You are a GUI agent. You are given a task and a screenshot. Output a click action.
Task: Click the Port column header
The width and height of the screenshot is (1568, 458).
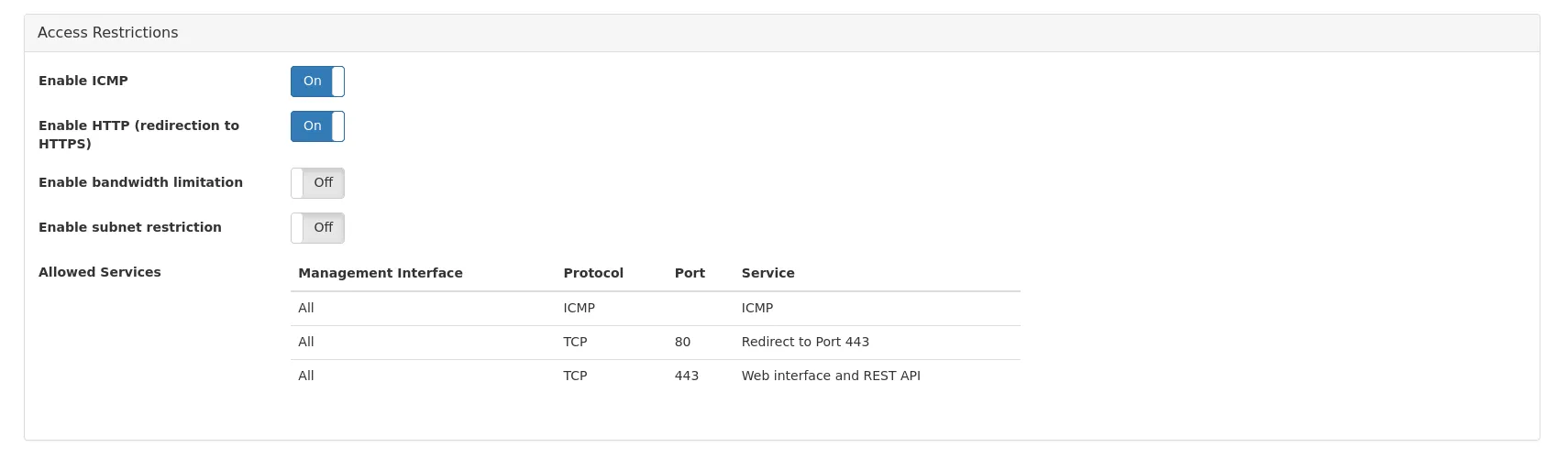[x=690, y=273]
